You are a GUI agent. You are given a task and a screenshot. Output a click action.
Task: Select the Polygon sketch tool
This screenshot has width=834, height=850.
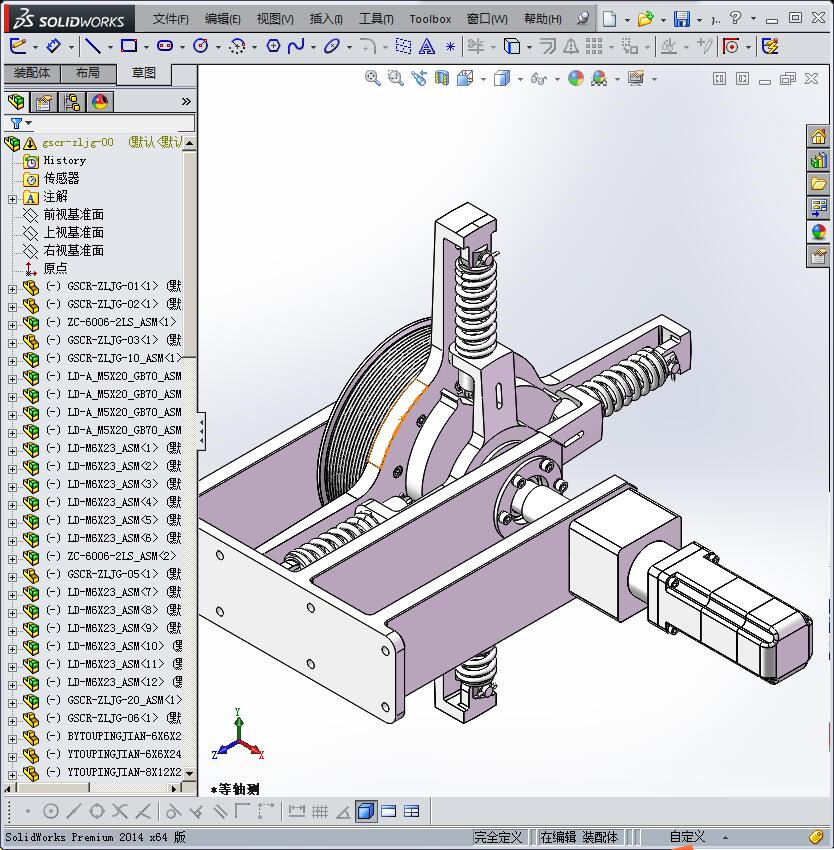[x=273, y=47]
